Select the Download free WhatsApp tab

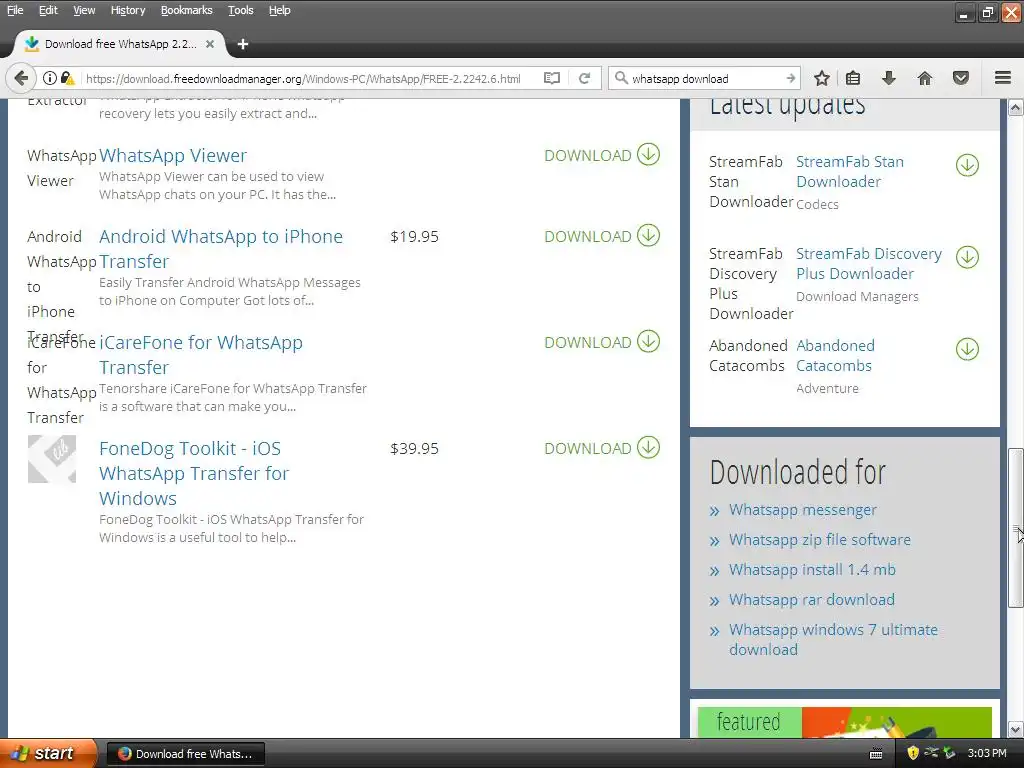[x=120, y=44]
